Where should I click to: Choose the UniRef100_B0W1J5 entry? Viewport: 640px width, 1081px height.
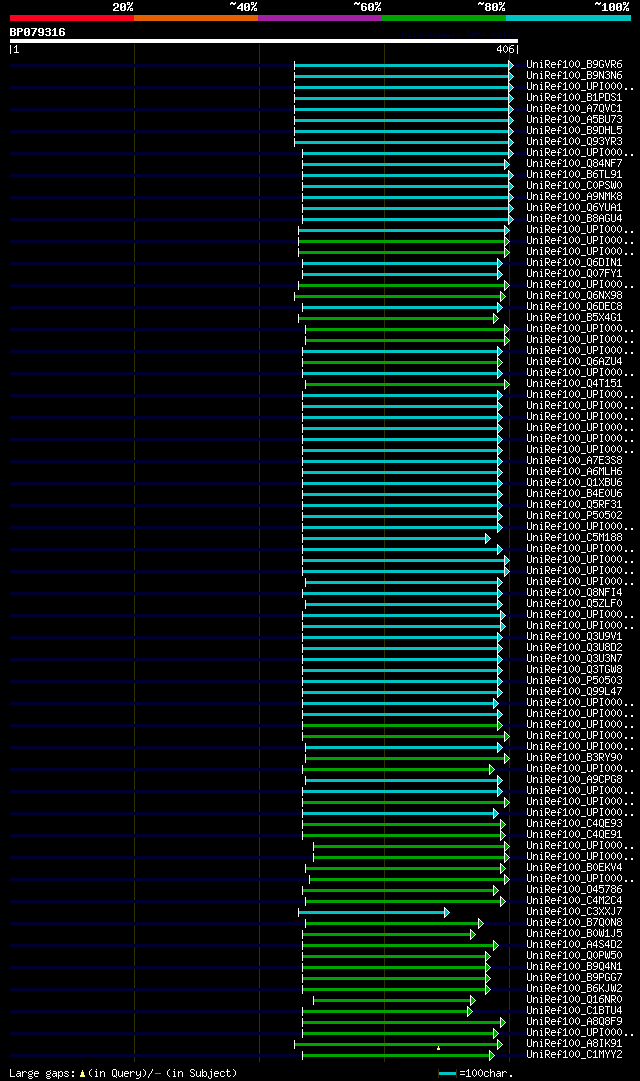[574, 934]
